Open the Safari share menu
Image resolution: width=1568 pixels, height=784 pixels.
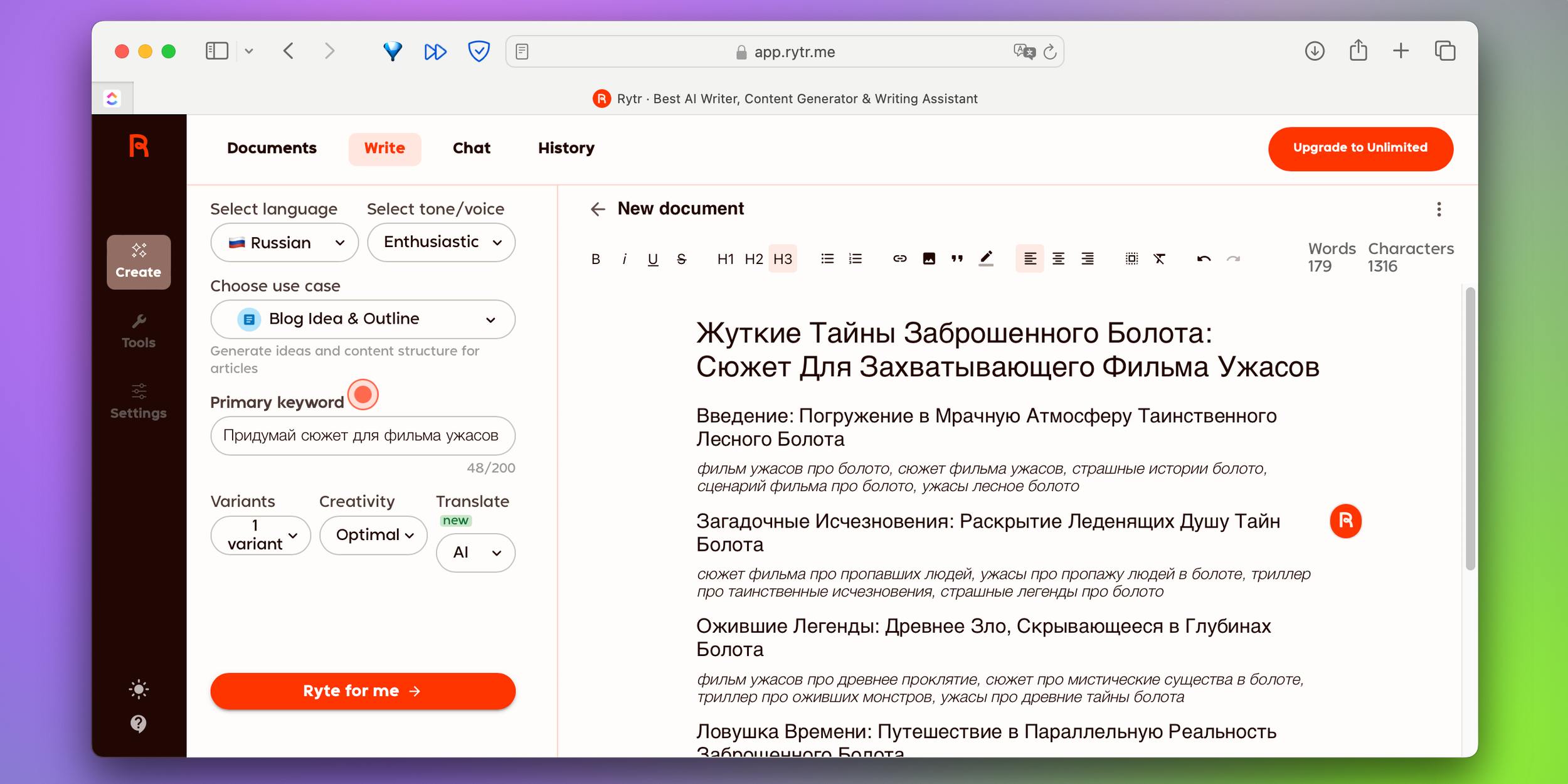[x=1359, y=50]
